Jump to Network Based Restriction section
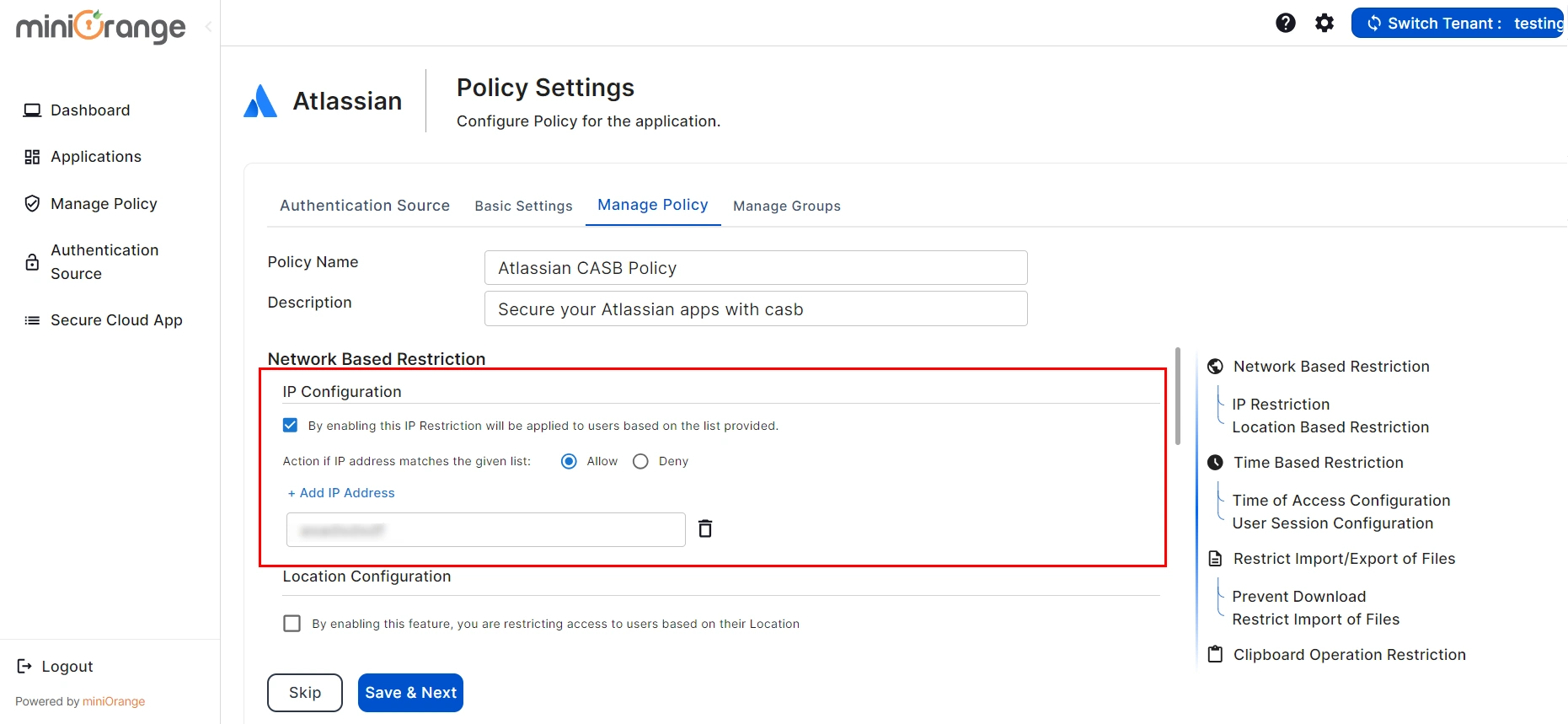This screenshot has height=724, width=1568. [1331, 367]
